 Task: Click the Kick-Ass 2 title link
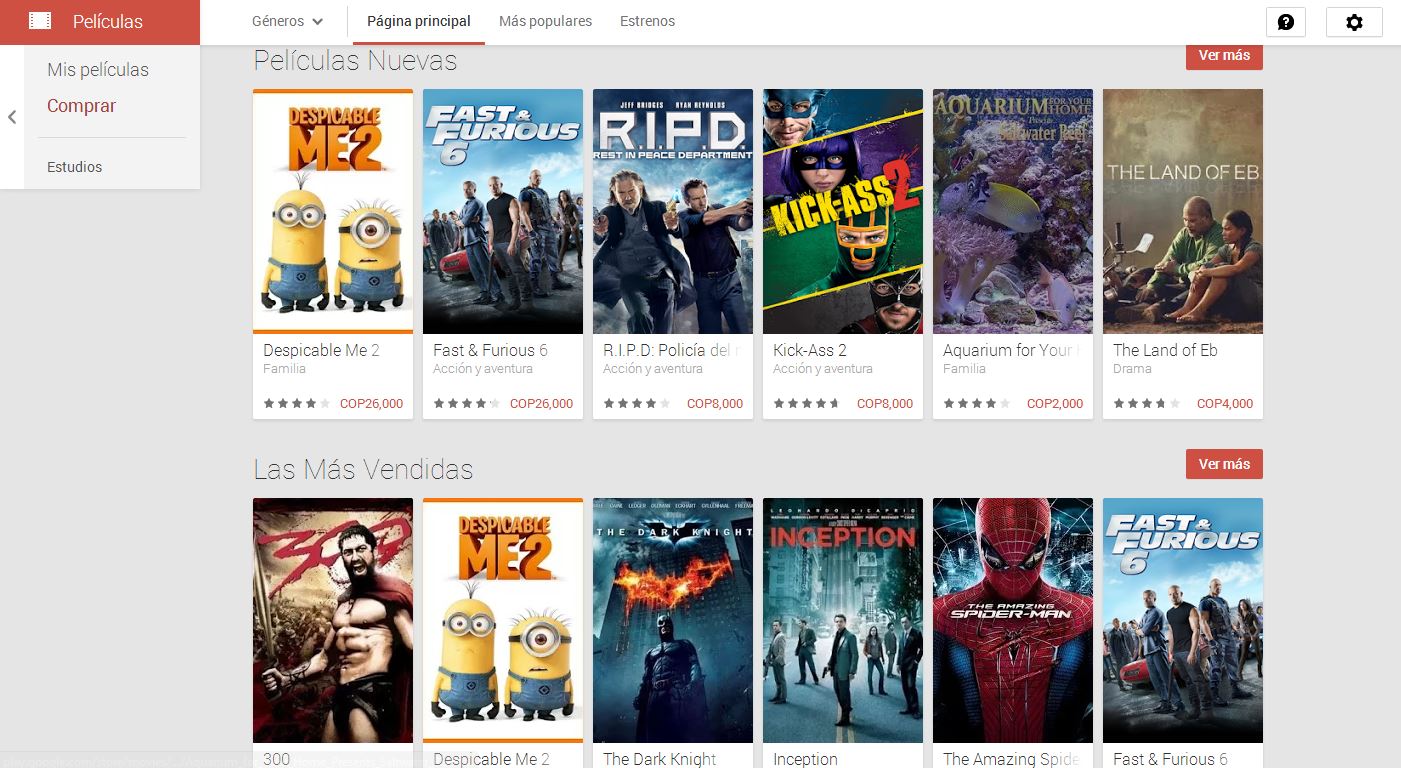coord(810,350)
